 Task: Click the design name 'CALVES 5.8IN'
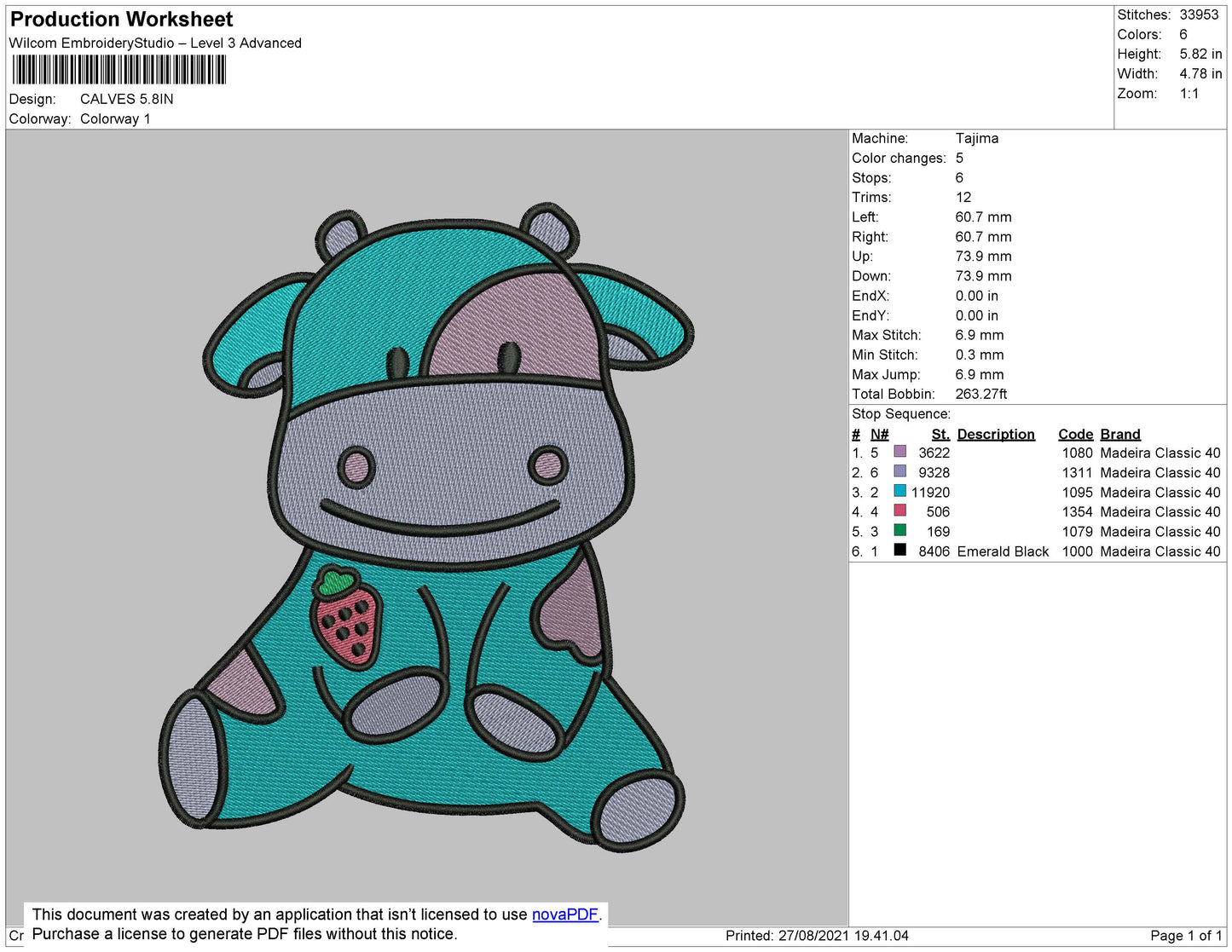pyautogui.click(x=127, y=99)
